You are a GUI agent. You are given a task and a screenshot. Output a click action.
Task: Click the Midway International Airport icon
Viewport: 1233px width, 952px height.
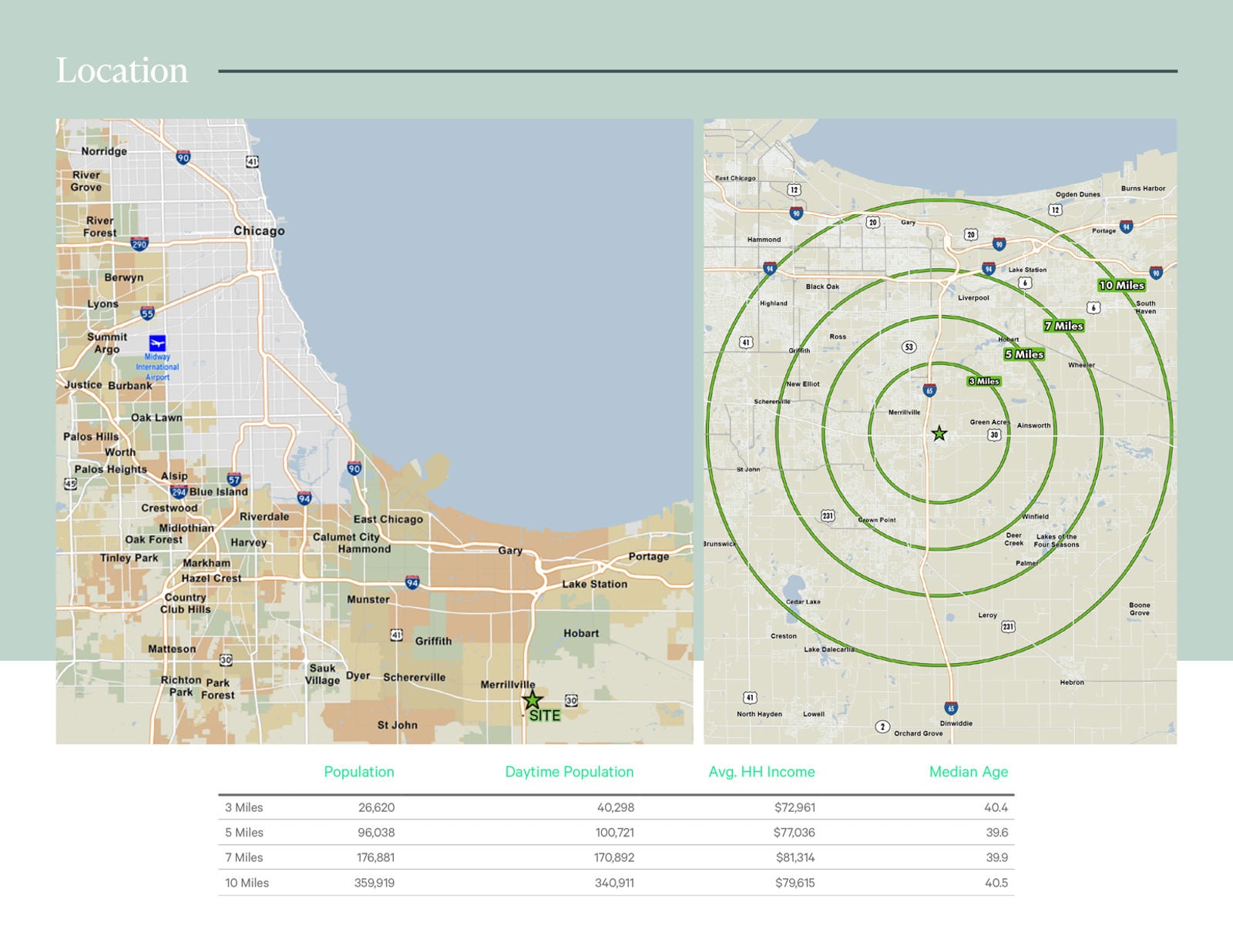[157, 343]
